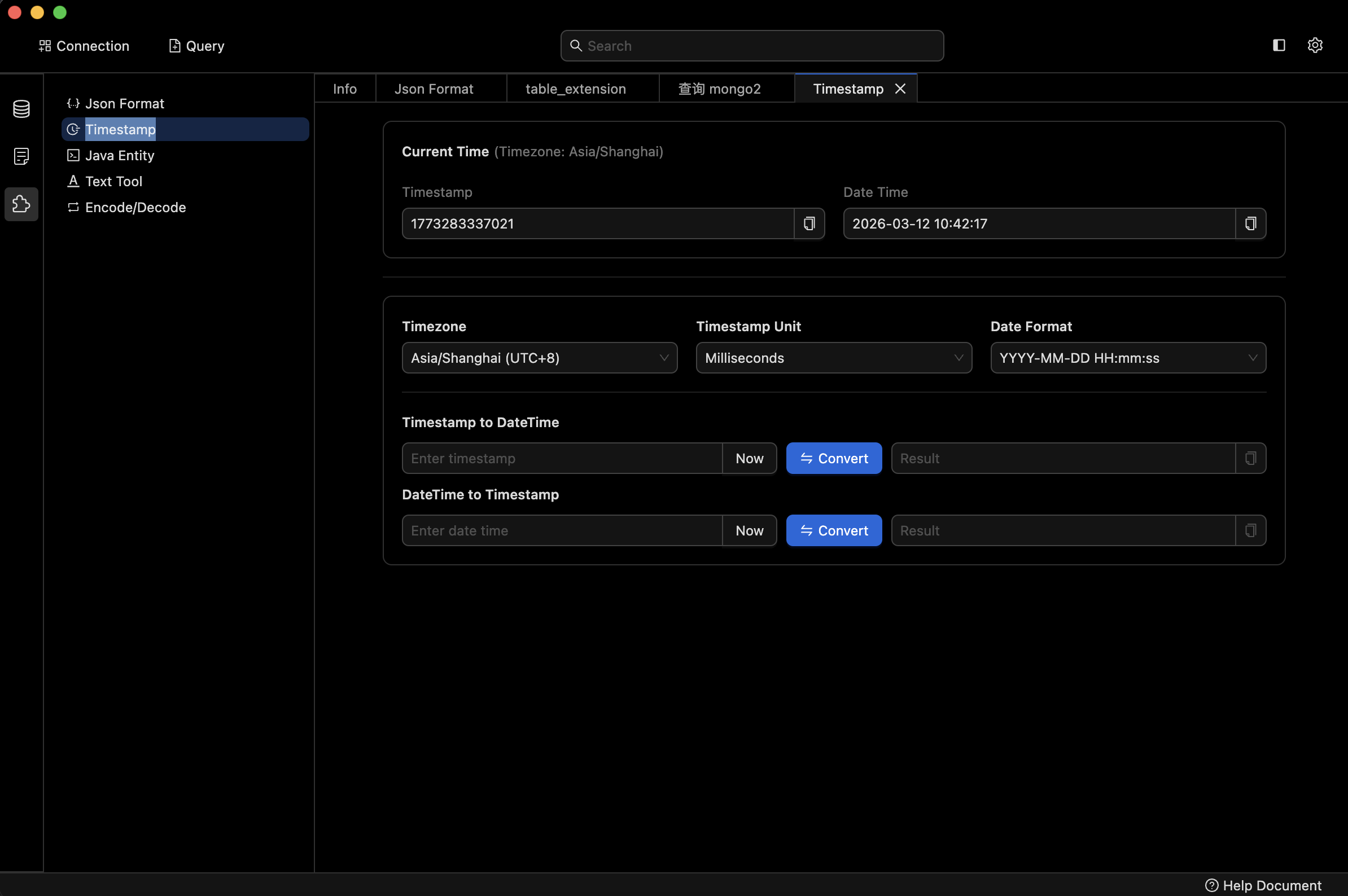Toggle the sidebar layout panel icon
This screenshot has height=896, width=1348.
(x=1279, y=45)
